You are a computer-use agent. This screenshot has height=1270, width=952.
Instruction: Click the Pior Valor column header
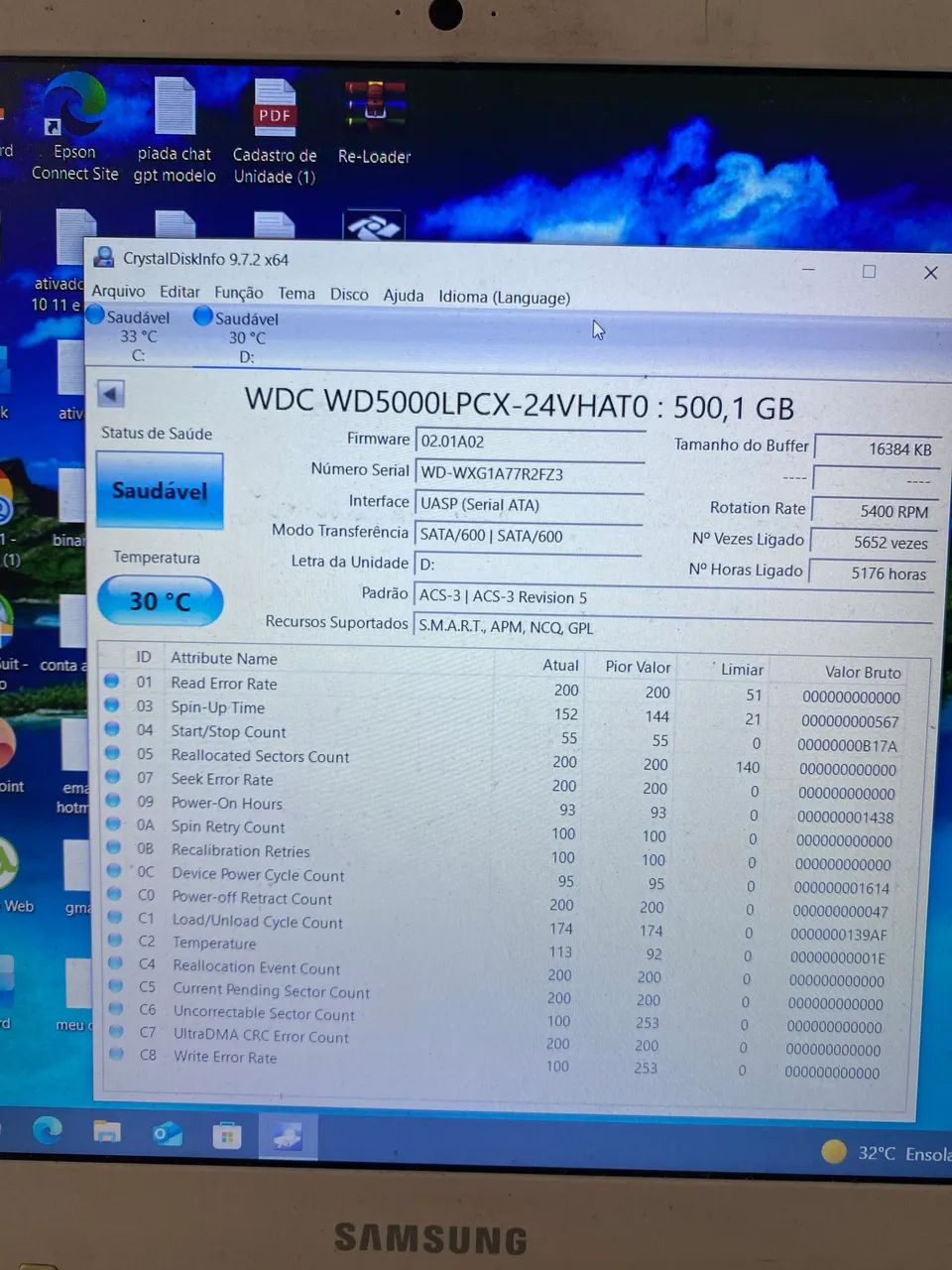pos(639,667)
